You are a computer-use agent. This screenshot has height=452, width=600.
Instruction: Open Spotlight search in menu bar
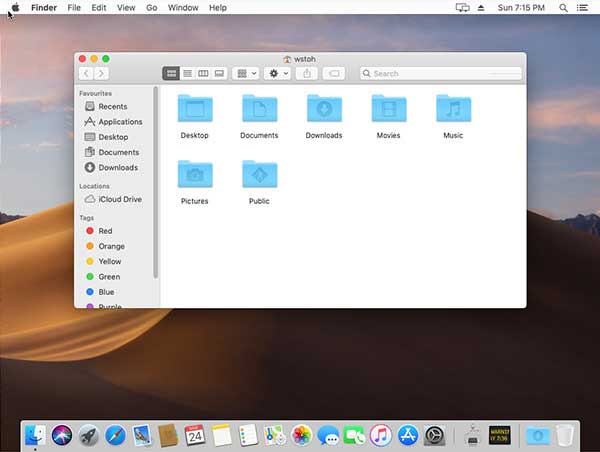(x=563, y=8)
